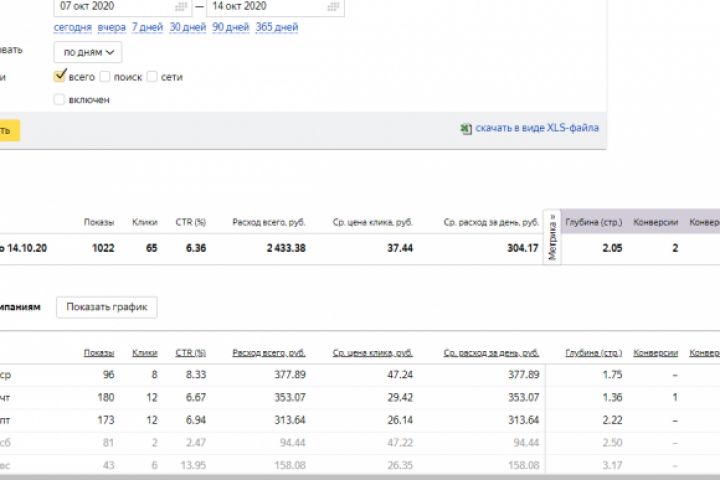Click total spend value «2 433.38»
The height and width of the screenshot is (480, 720).
286,248
